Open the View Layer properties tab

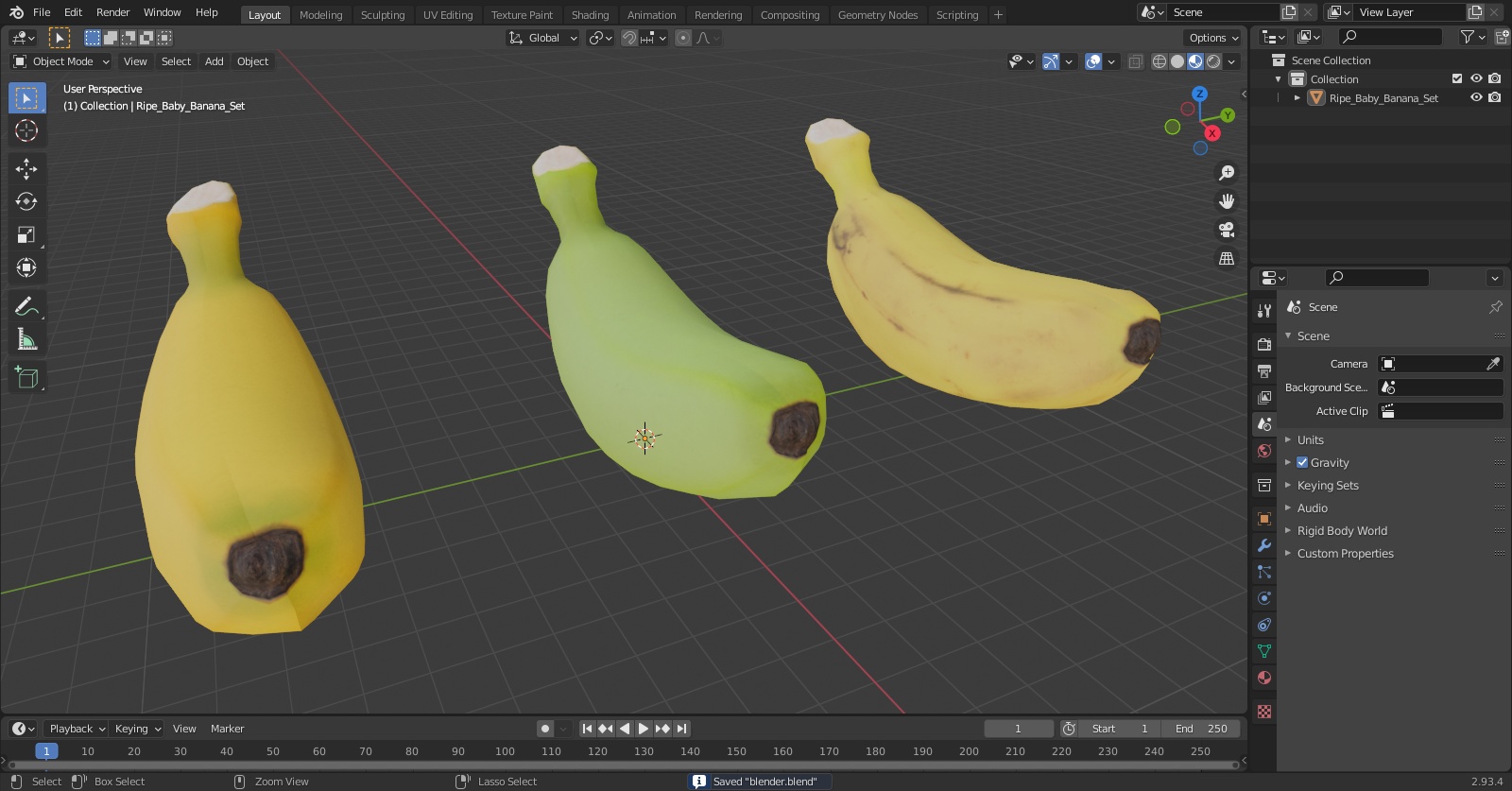(1263, 398)
